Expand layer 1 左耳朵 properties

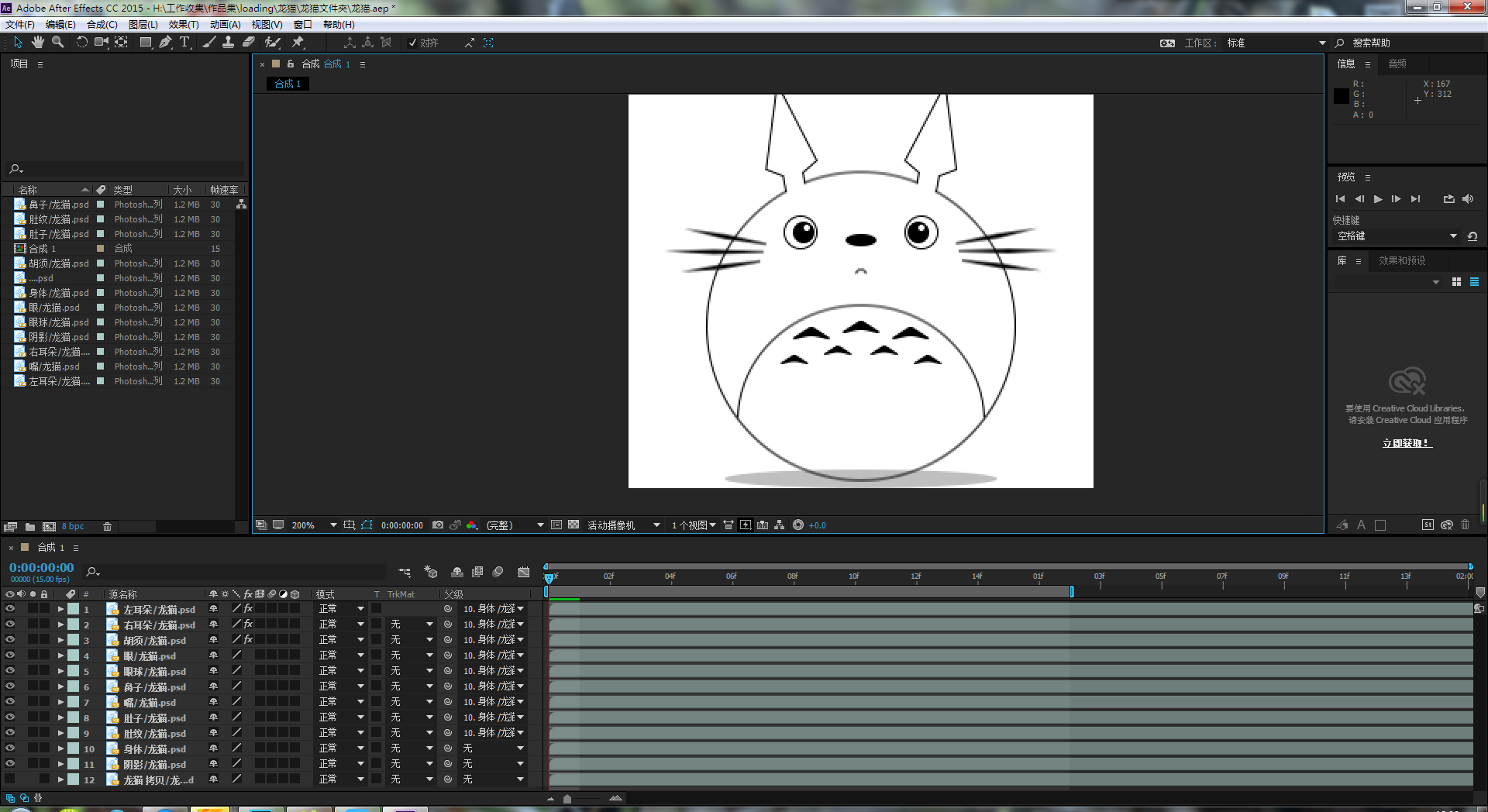coord(60,609)
